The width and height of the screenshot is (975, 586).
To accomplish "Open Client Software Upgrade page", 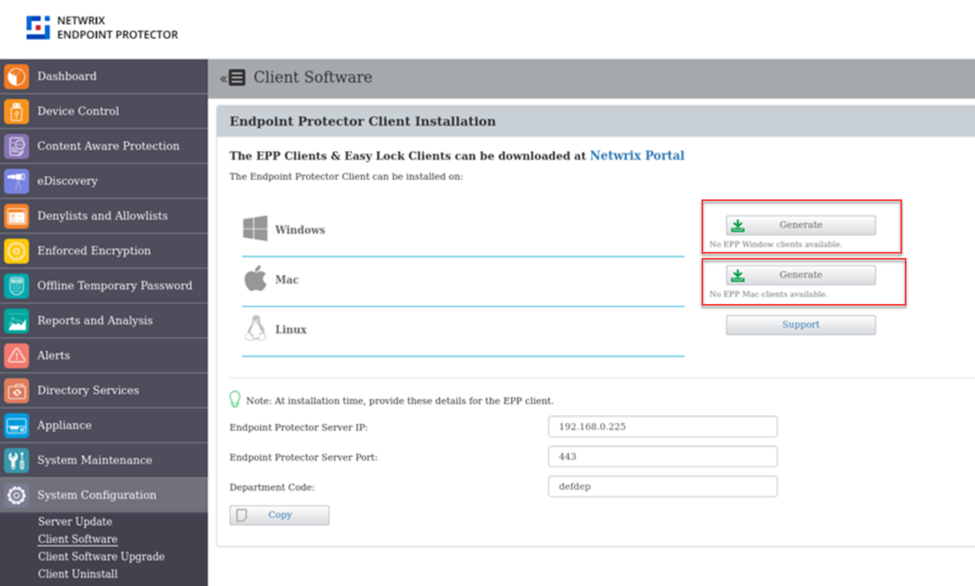I will pos(101,557).
